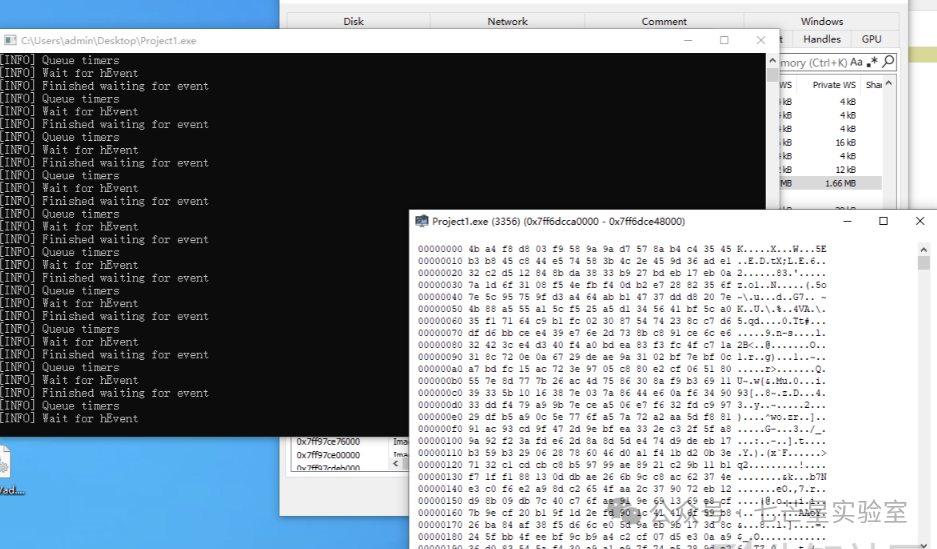Image resolution: width=937 pixels, height=549 pixels.
Task: Click the magnifier search icon
Action: 889,61
